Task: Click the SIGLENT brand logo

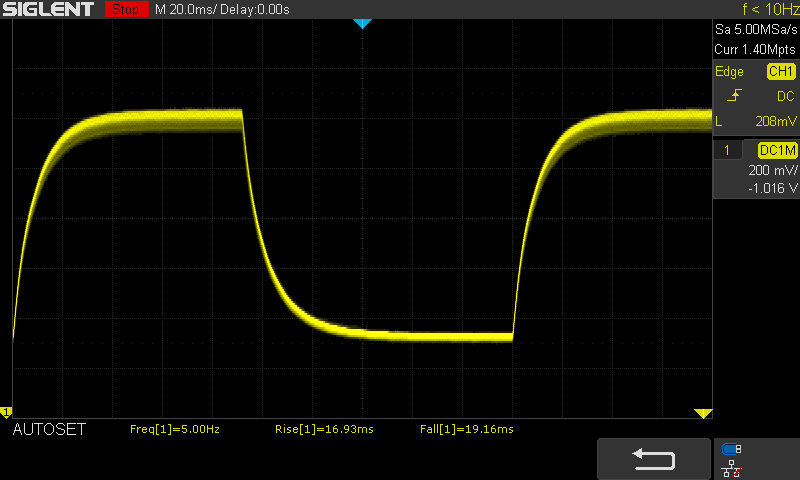Action: click(x=48, y=9)
